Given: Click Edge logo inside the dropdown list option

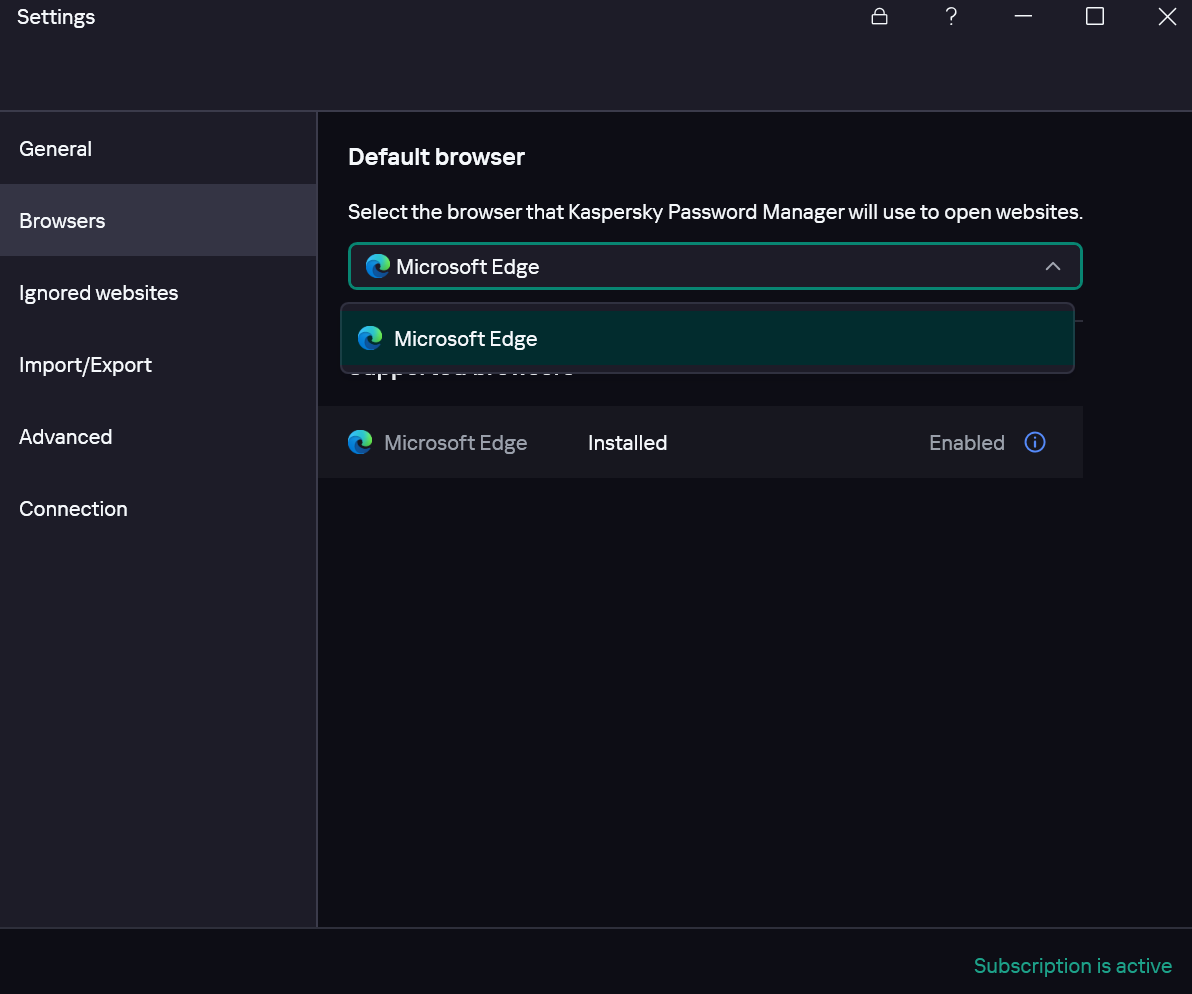Looking at the screenshot, I should click(370, 339).
